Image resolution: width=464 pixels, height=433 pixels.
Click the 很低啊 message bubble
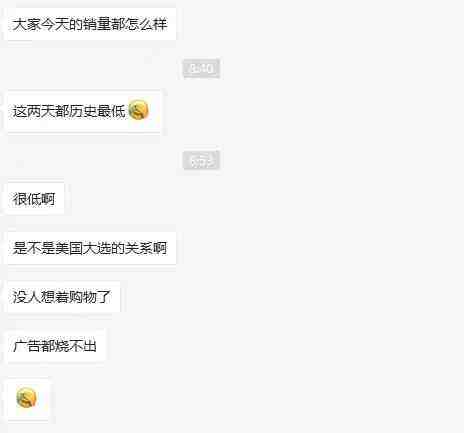pos(35,199)
